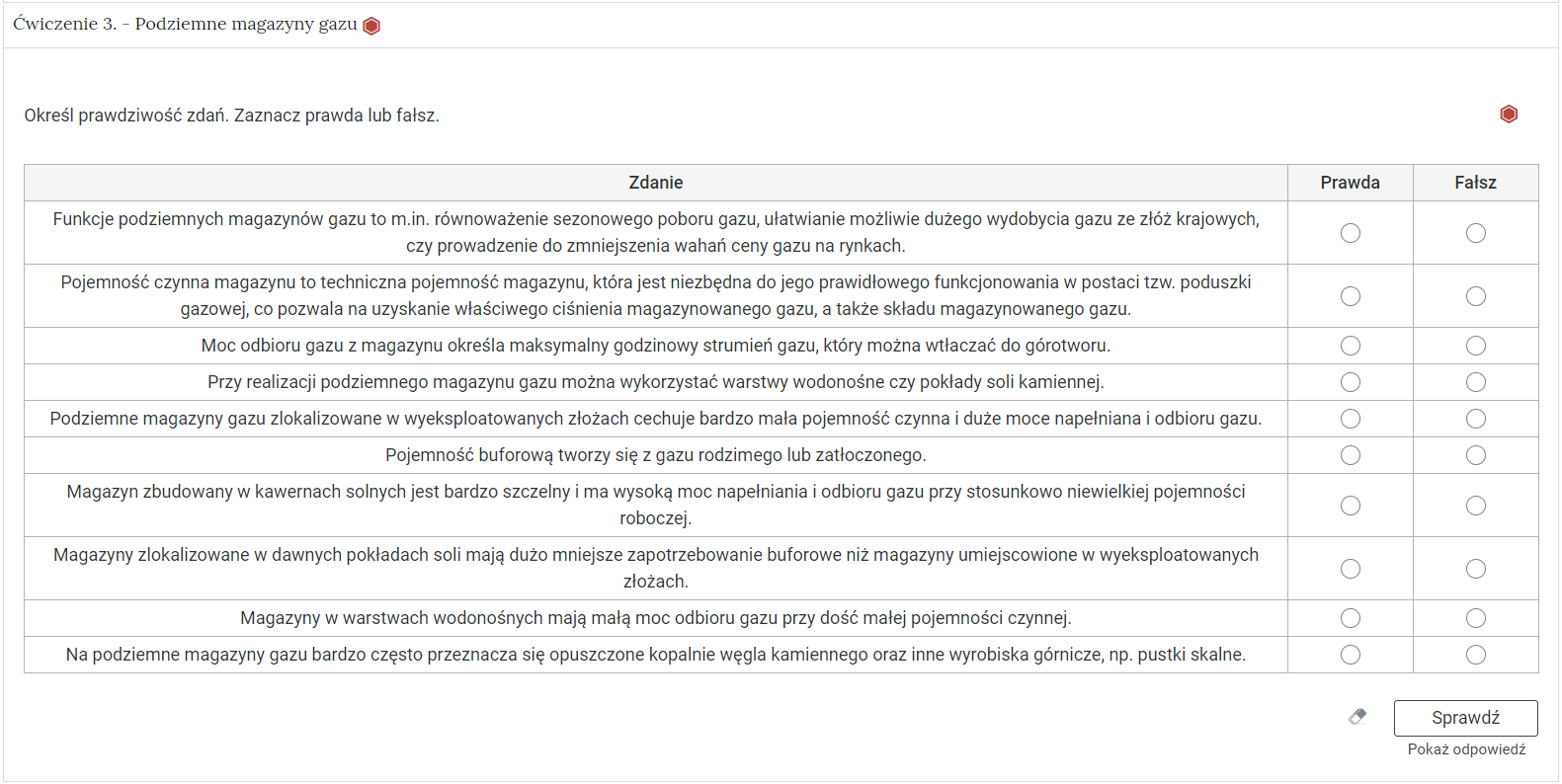The width and height of the screenshot is (1562, 784).
Task: Click the red hexagon icon beside the exercise title
Action: pos(370,26)
